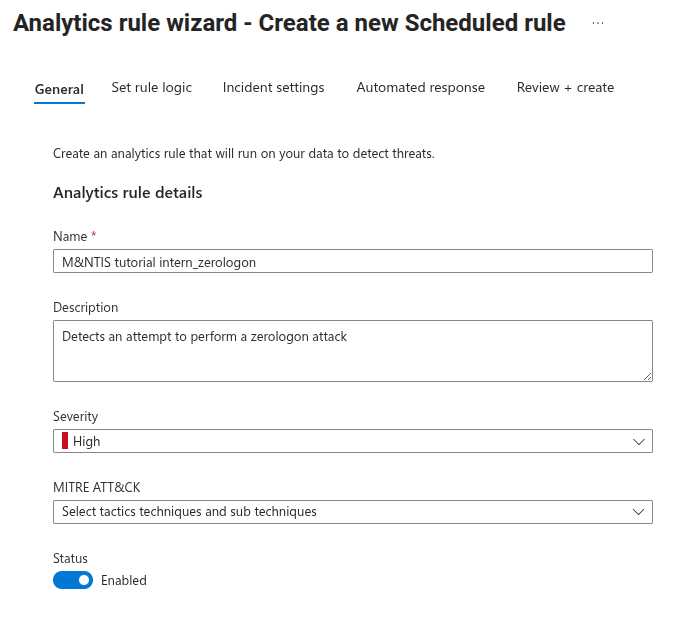Image resolution: width=675 pixels, height=633 pixels.
Task: Click into the Name input field
Action: click(353, 261)
